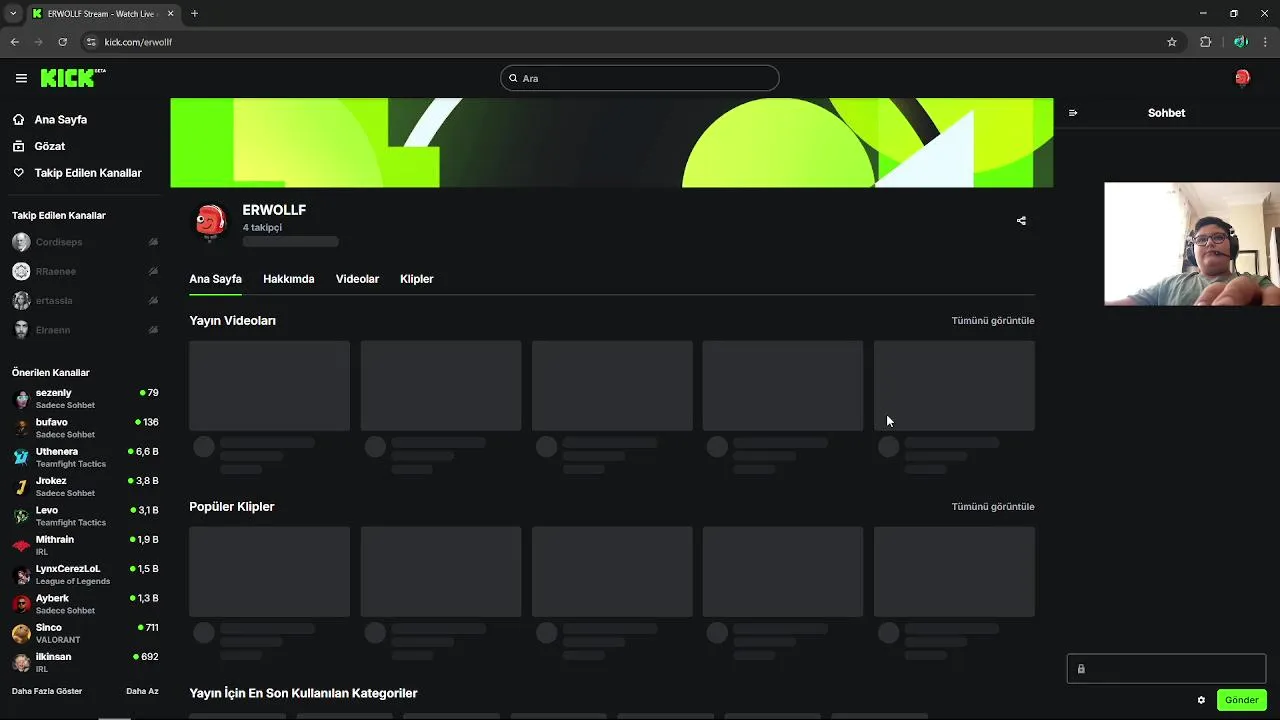1280x720 pixels.
Task: Click the first Popüler Klipler thumbnail placeholder
Action: (x=270, y=572)
